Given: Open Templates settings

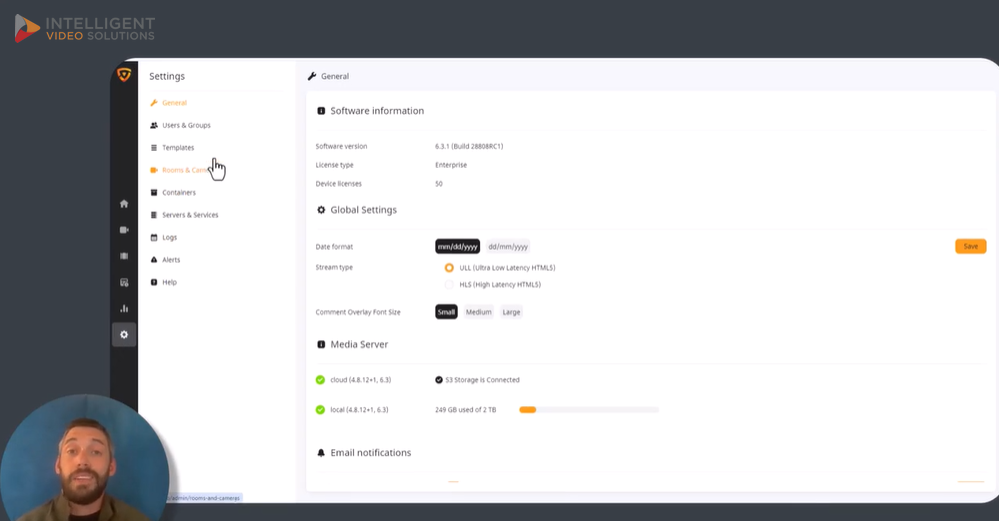Looking at the screenshot, I should click(178, 148).
